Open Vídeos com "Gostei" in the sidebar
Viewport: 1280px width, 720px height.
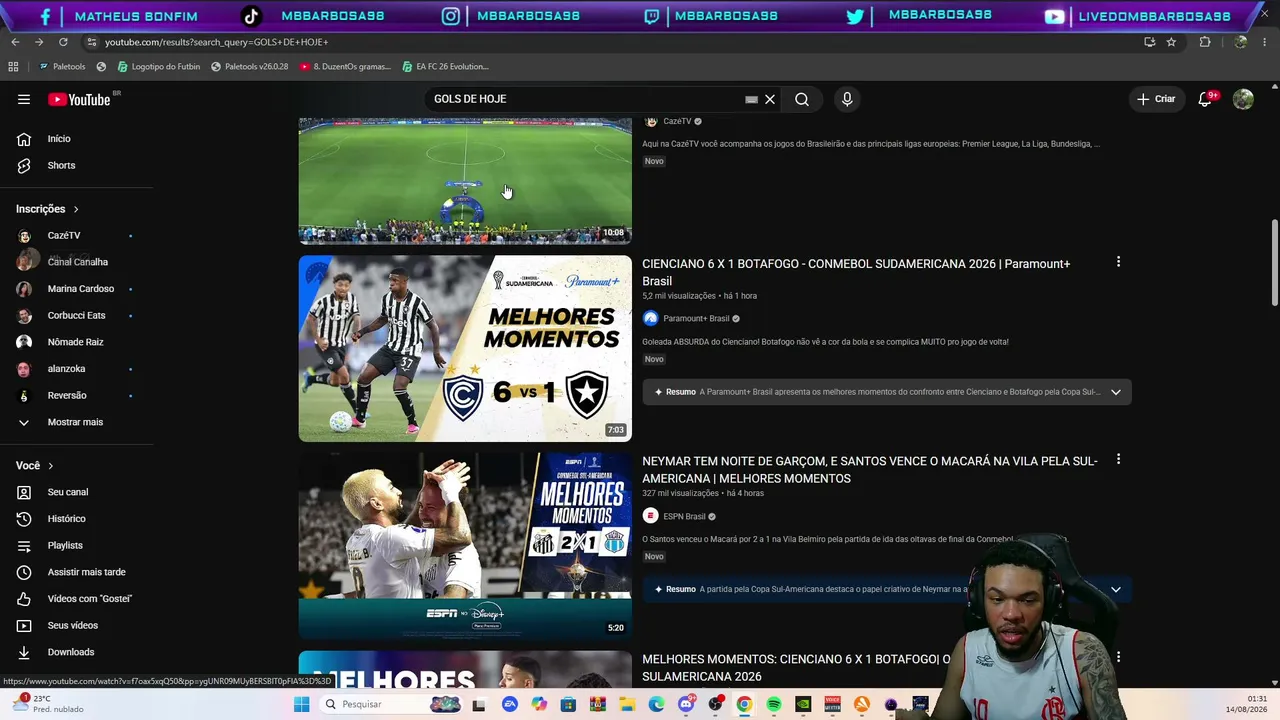click(89, 599)
